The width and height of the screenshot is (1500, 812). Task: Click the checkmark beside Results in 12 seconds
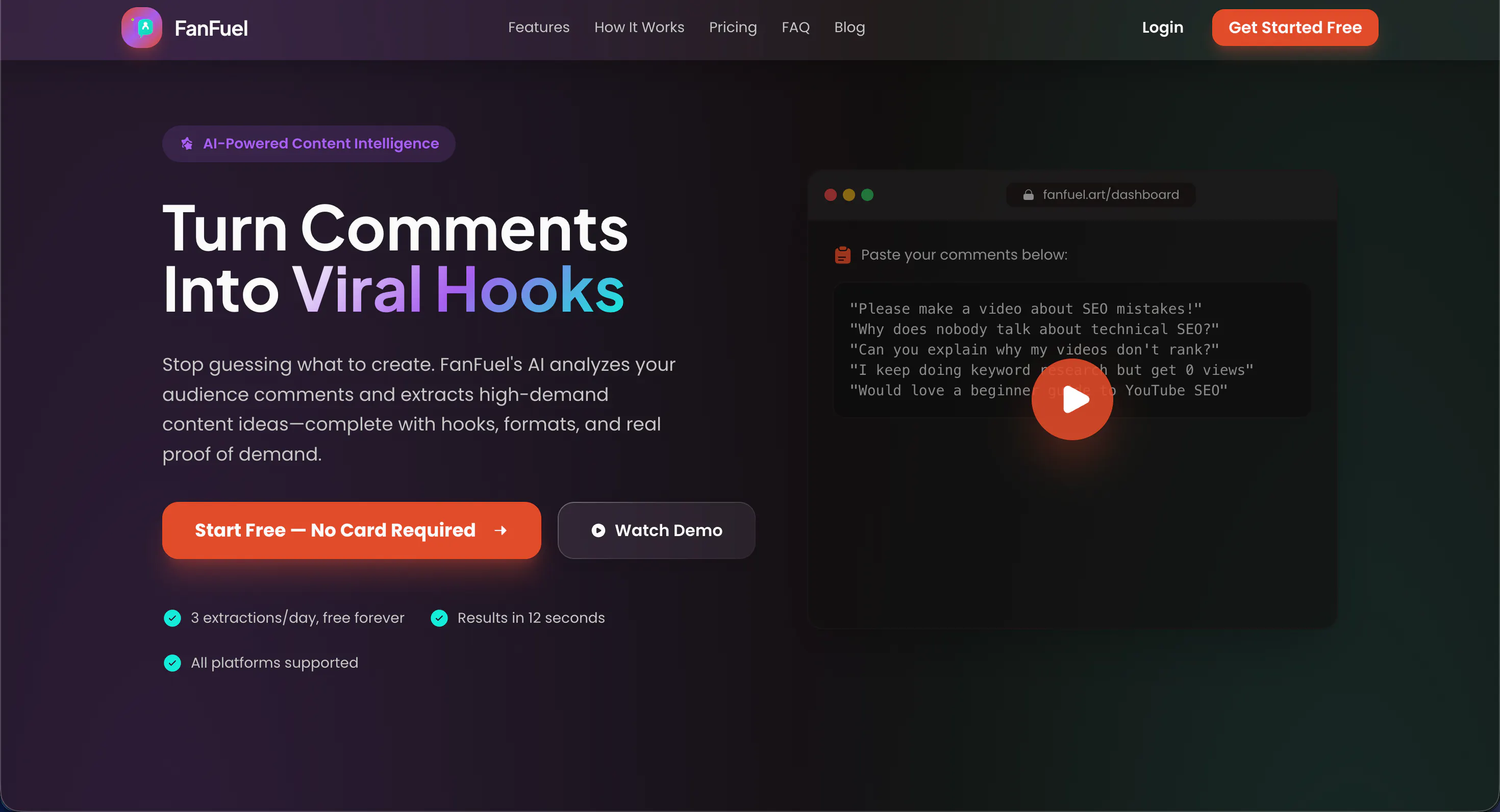click(x=439, y=618)
